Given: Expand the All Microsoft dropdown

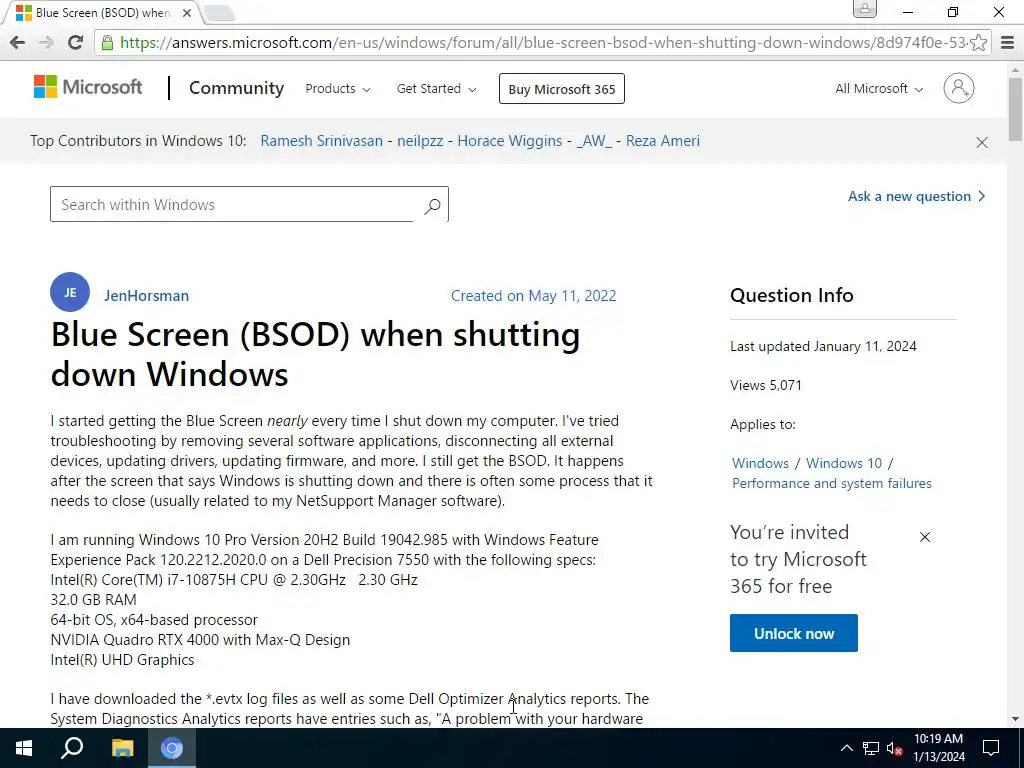Looking at the screenshot, I should (879, 89).
